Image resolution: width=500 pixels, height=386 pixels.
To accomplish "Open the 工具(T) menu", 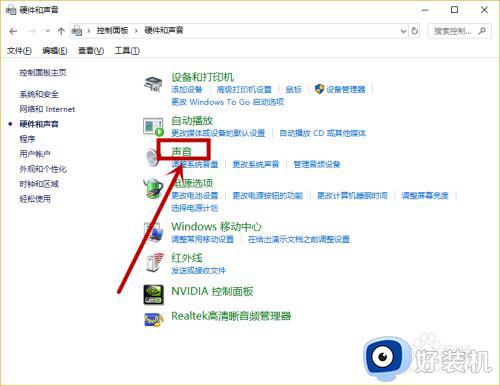I will [127, 51].
